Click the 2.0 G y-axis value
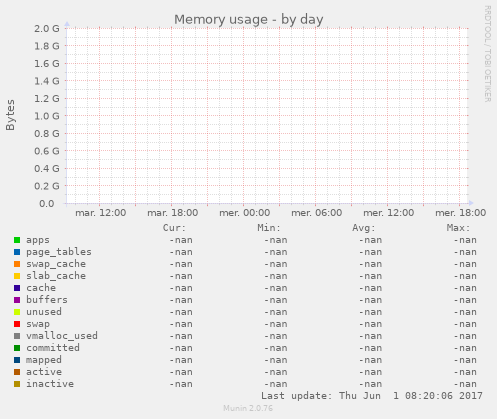497x419 pixels. click(47, 28)
